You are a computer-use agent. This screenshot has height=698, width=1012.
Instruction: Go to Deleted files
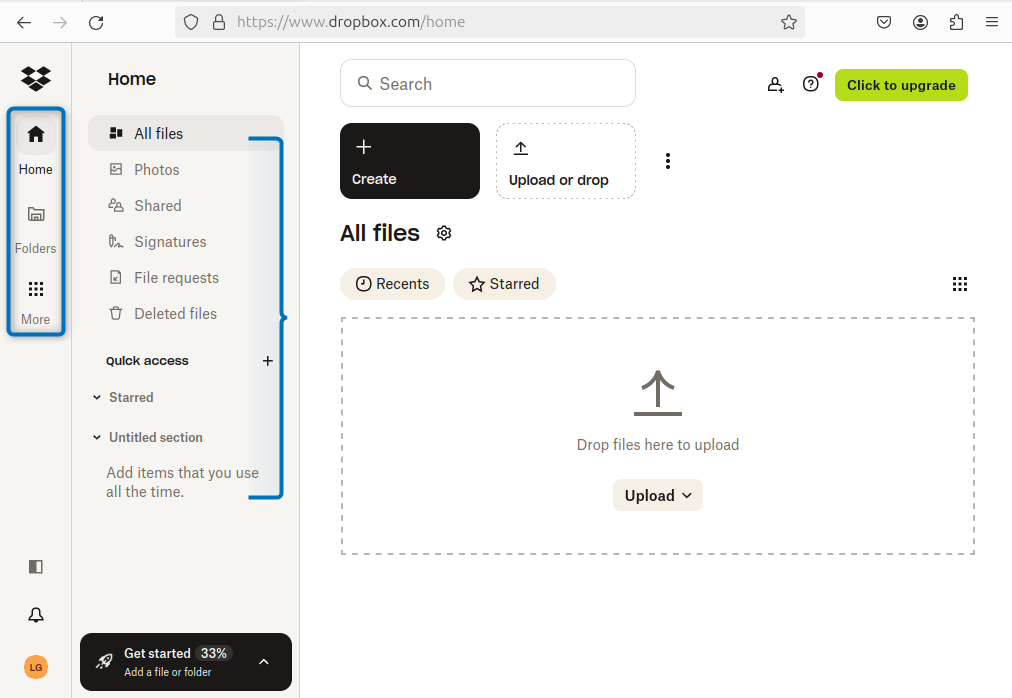click(175, 314)
